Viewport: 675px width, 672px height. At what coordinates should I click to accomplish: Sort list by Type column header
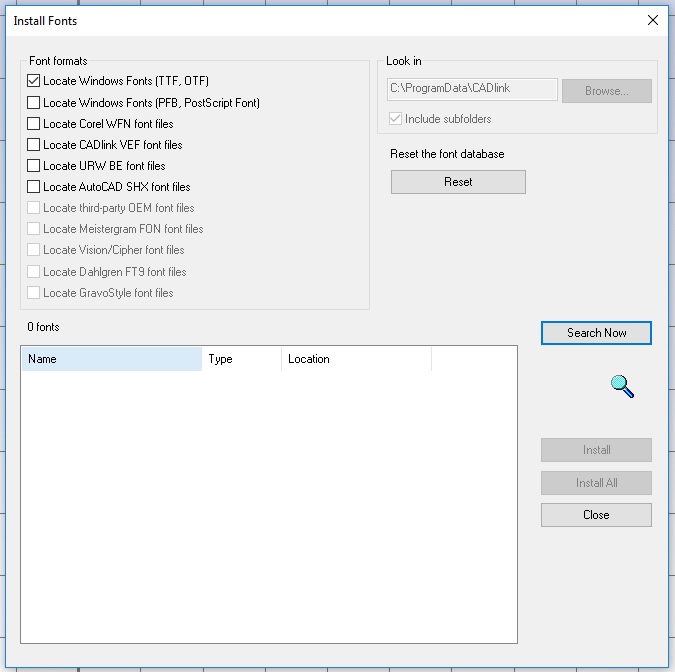(x=242, y=359)
